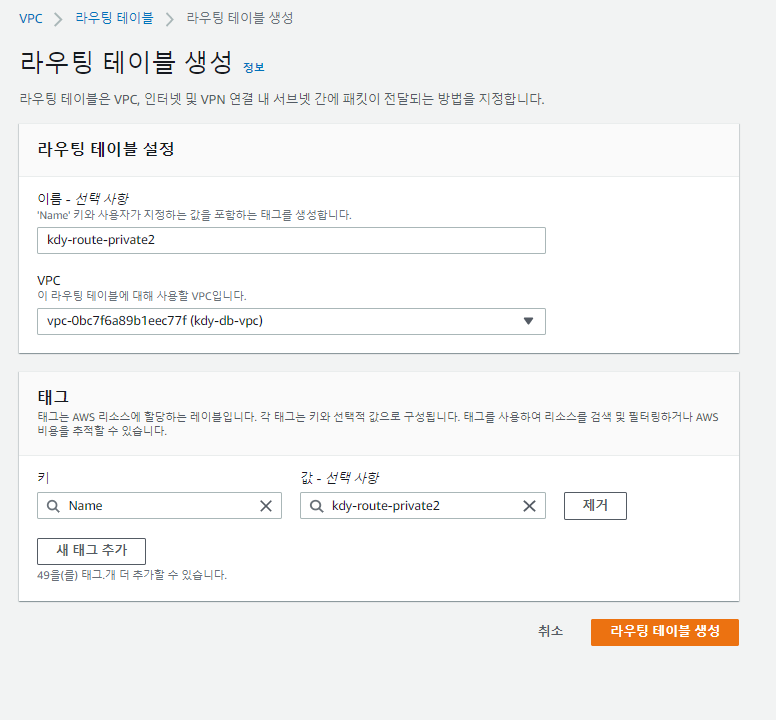
Task: Go to 라우팅 테이블 breadcrumb link
Action: coord(114,18)
